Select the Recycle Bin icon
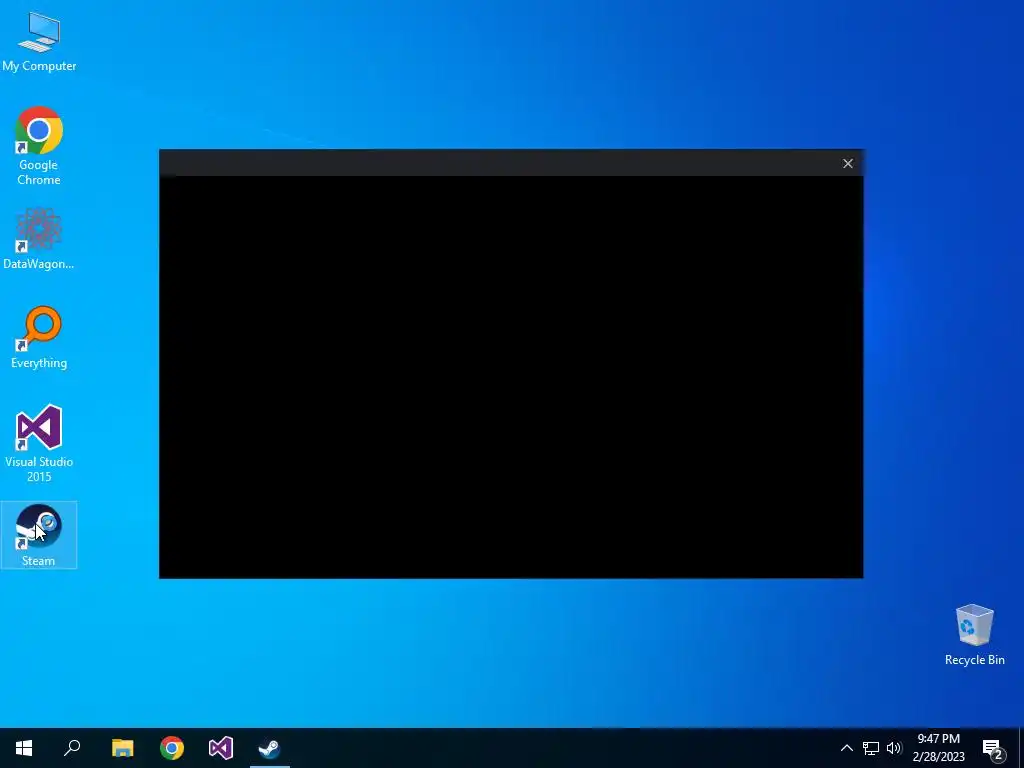This screenshot has width=1024, height=768. tap(974, 635)
